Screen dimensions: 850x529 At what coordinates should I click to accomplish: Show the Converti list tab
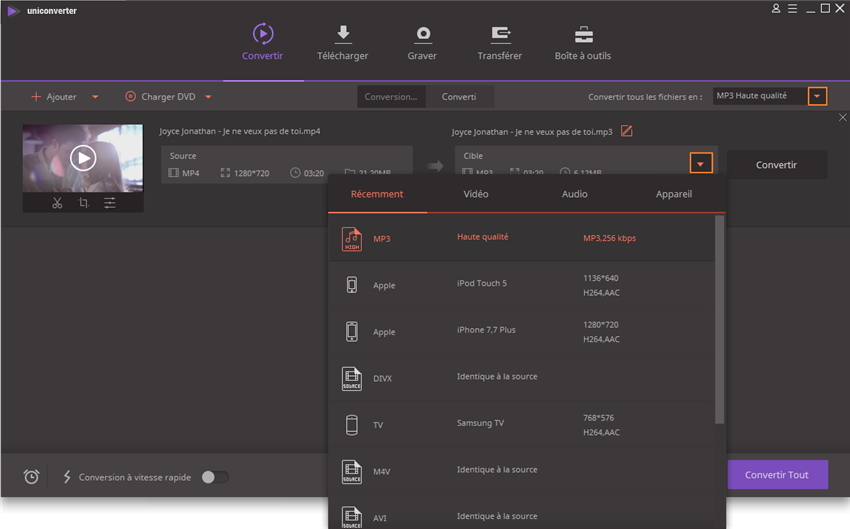click(x=459, y=96)
